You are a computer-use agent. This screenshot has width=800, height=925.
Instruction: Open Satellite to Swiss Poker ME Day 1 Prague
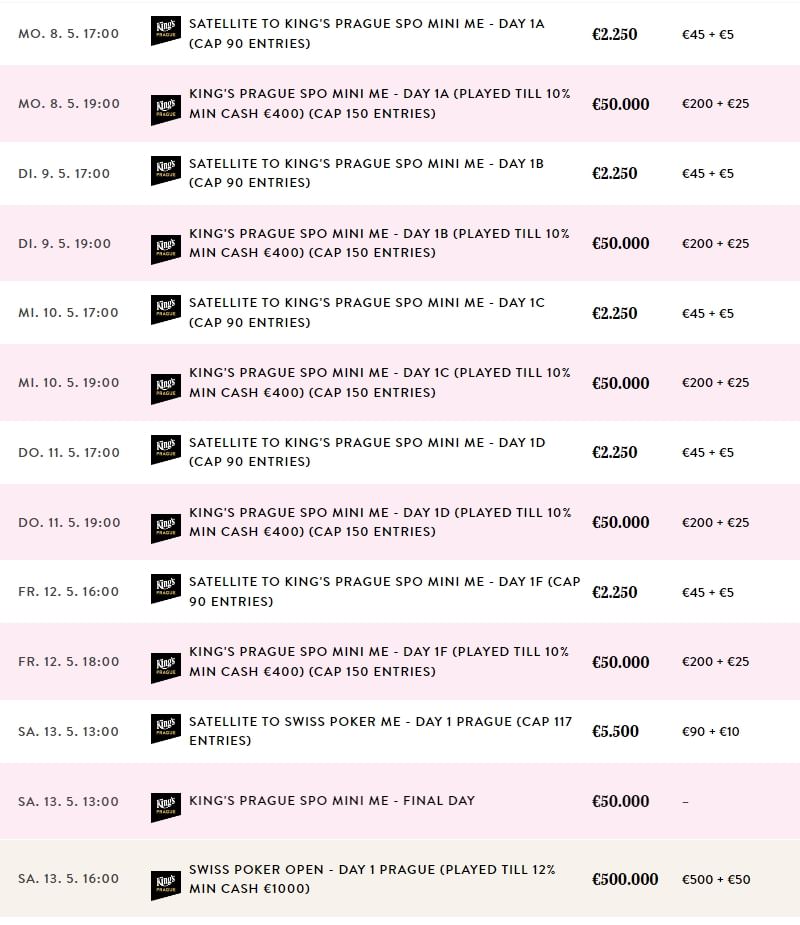[x=380, y=731]
